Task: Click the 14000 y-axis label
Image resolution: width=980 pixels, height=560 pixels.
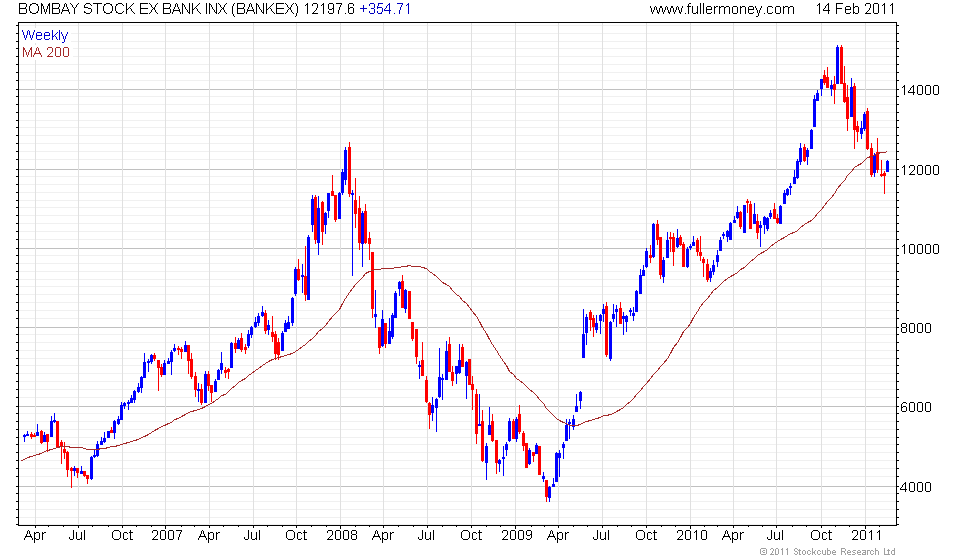Action: 919,90
